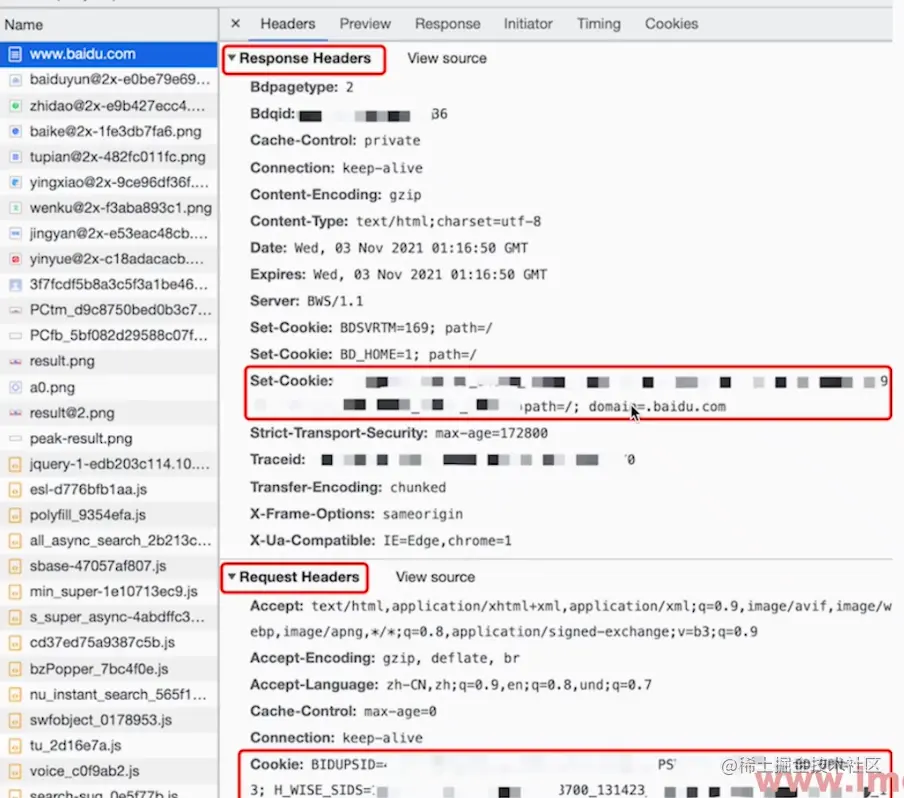The height and width of the screenshot is (798, 904).
Task: Select voice_c0f9ab2.js in request list
Action: tap(109, 771)
